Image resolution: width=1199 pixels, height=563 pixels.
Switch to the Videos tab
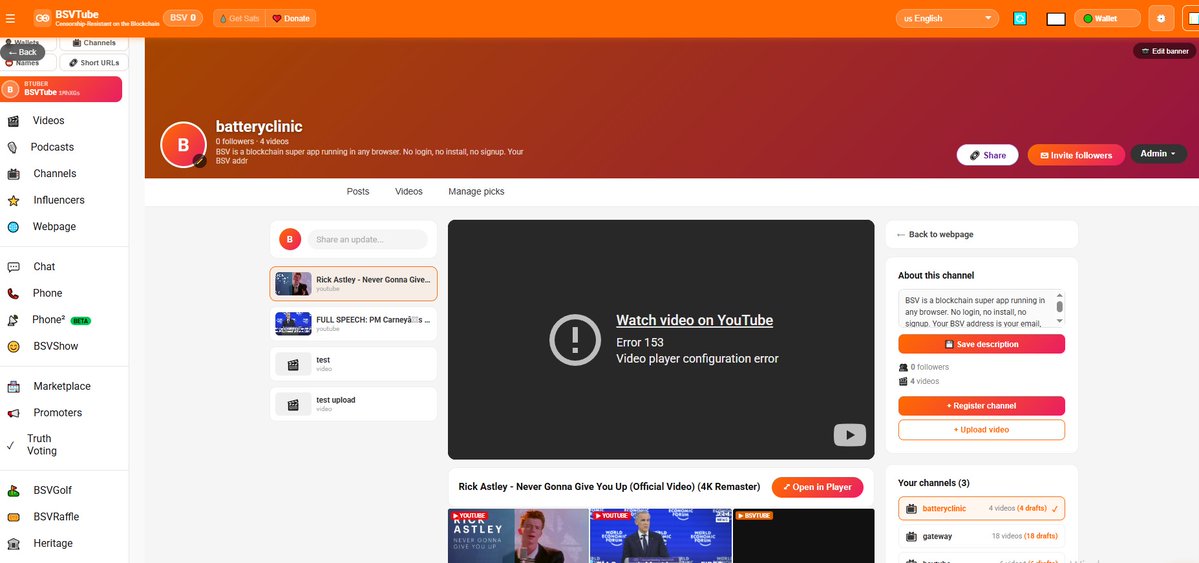pos(409,191)
